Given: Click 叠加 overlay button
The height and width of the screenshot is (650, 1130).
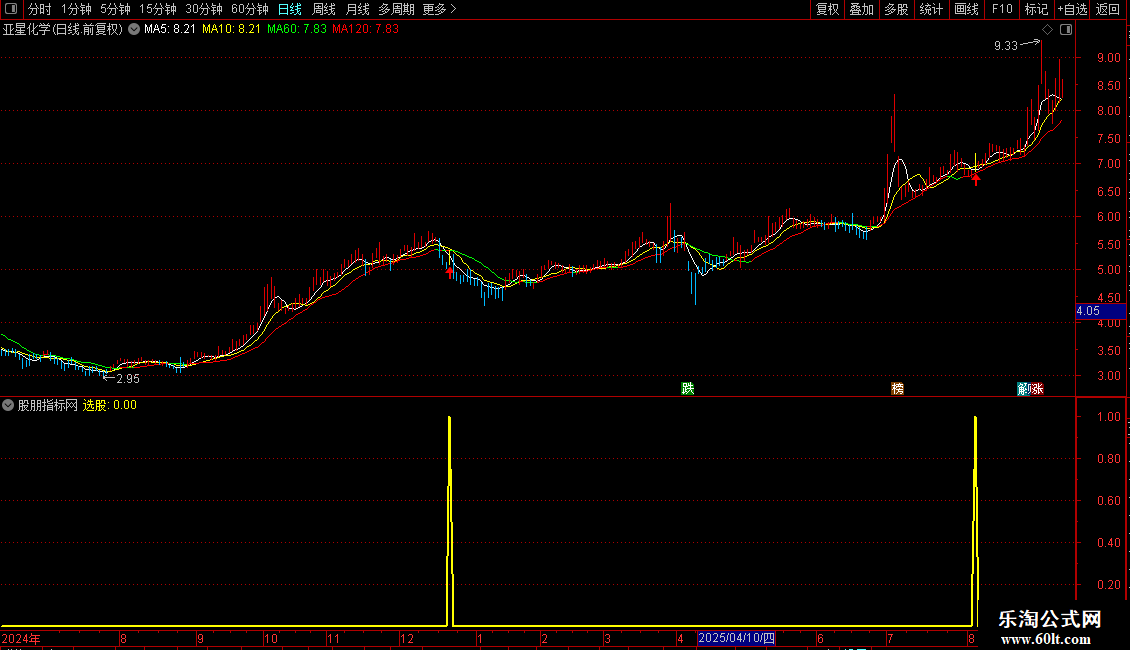Looking at the screenshot, I should [861, 9].
